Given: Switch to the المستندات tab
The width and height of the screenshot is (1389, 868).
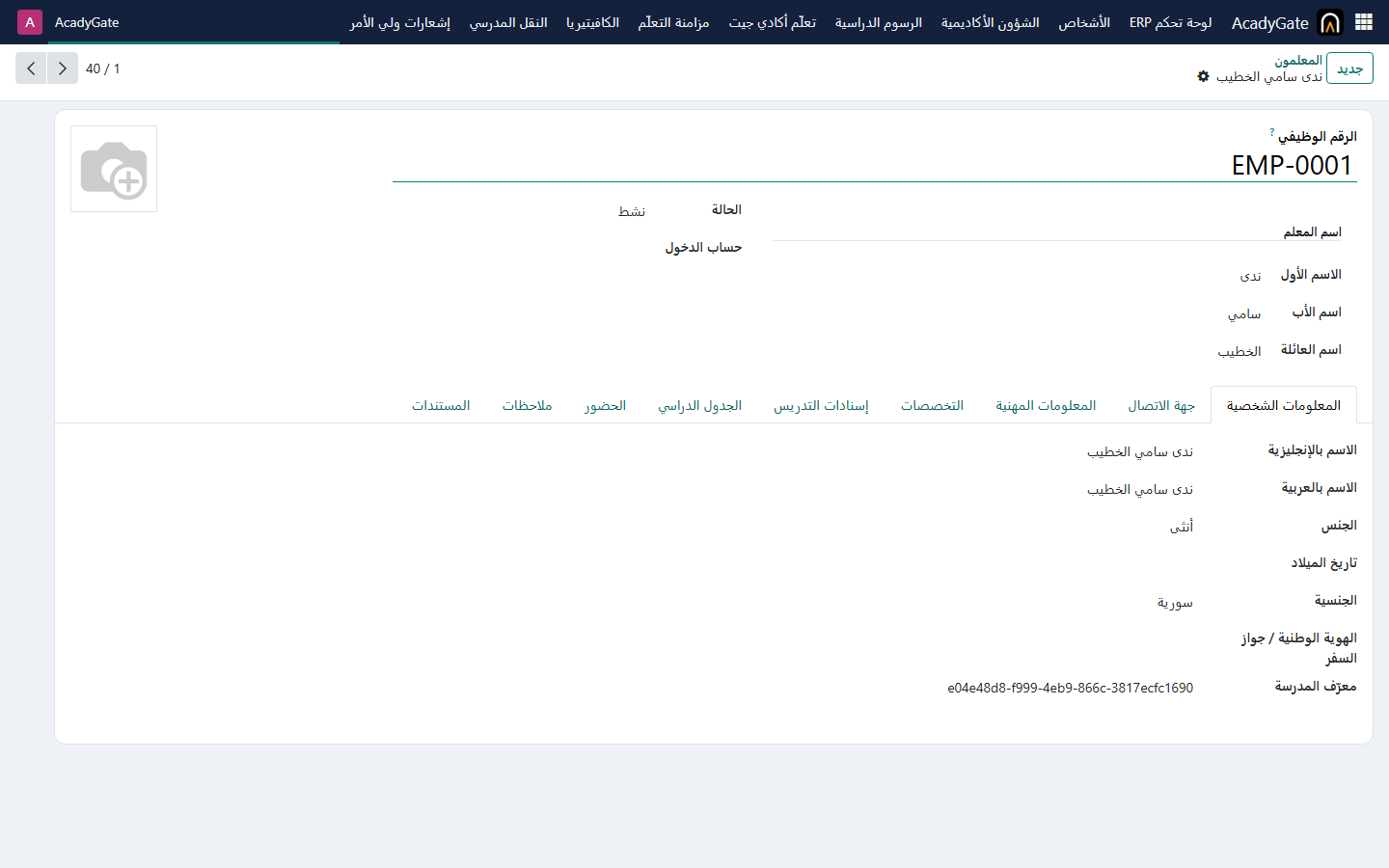Looking at the screenshot, I should (441, 405).
